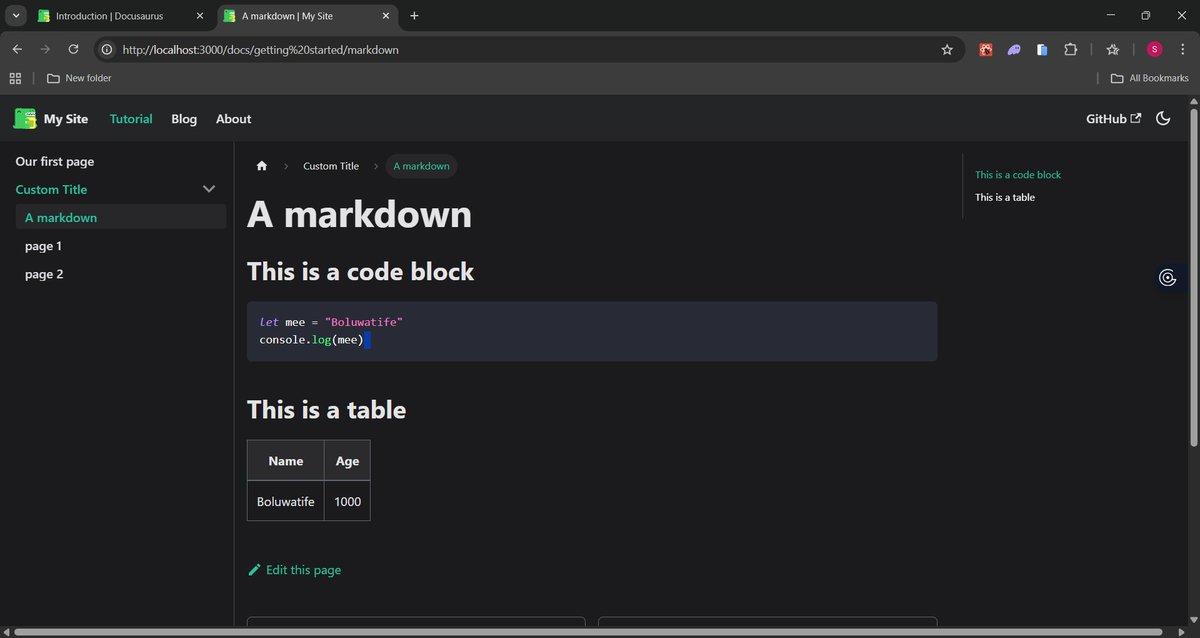1200x638 pixels.
Task: Click the Docusaurus logo next to My Site
Action: [x=24, y=119]
